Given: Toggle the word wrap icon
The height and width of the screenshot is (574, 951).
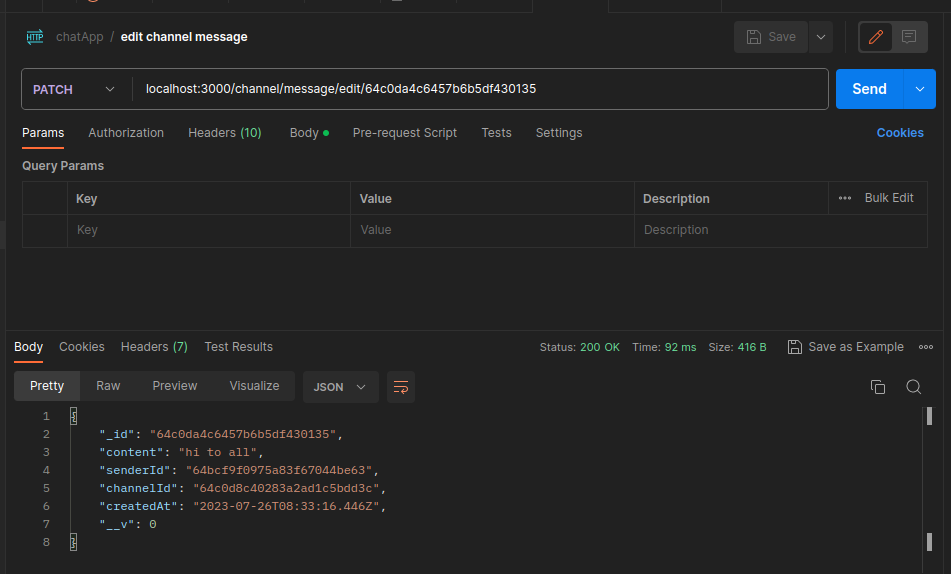Looking at the screenshot, I should coord(401,387).
